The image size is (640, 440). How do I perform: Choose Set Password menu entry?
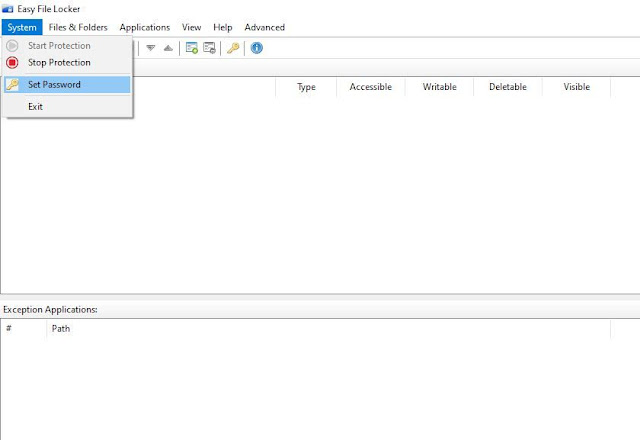67,84
